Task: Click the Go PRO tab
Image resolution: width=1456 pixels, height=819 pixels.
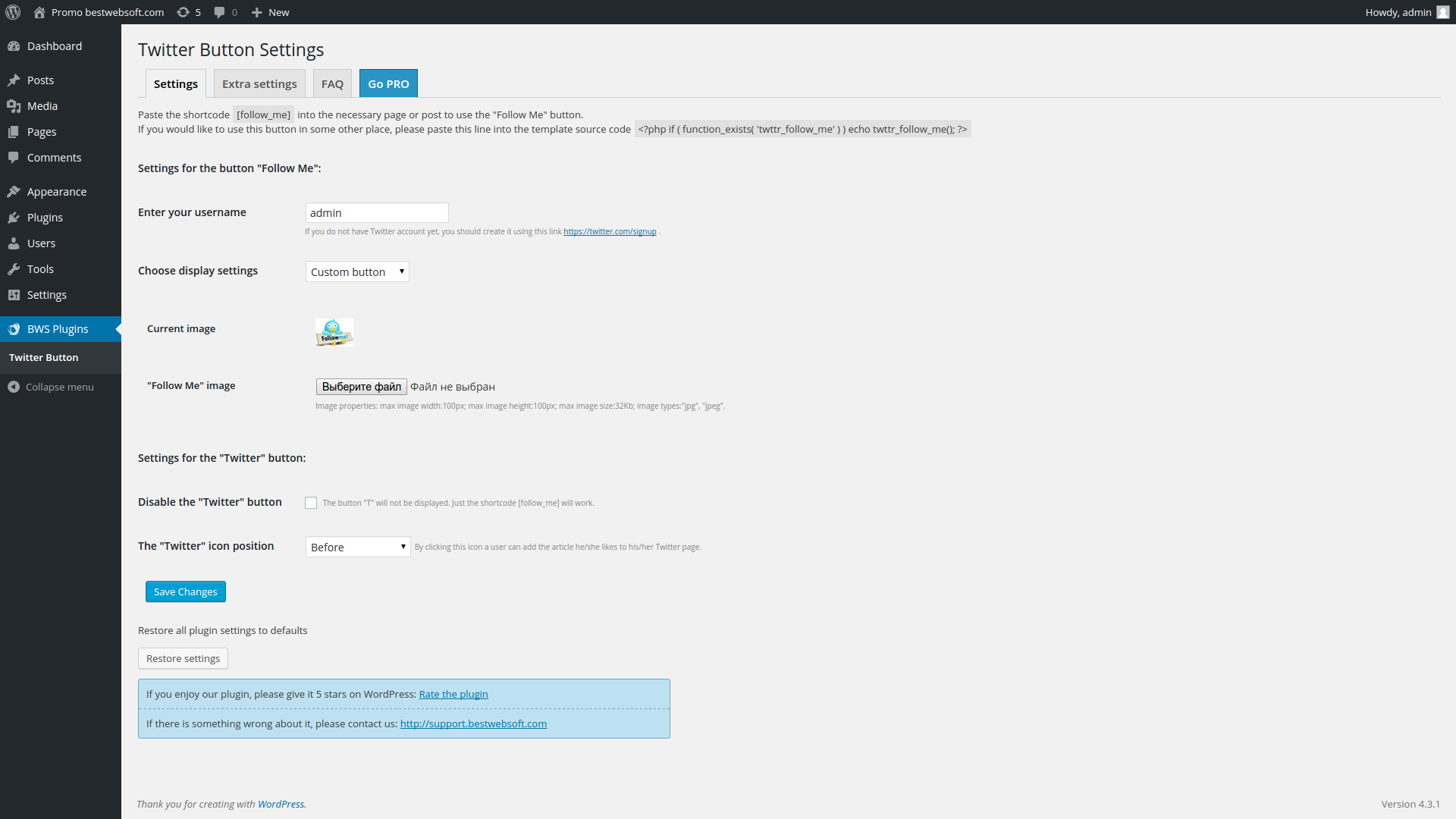Action: tap(388, 83)
